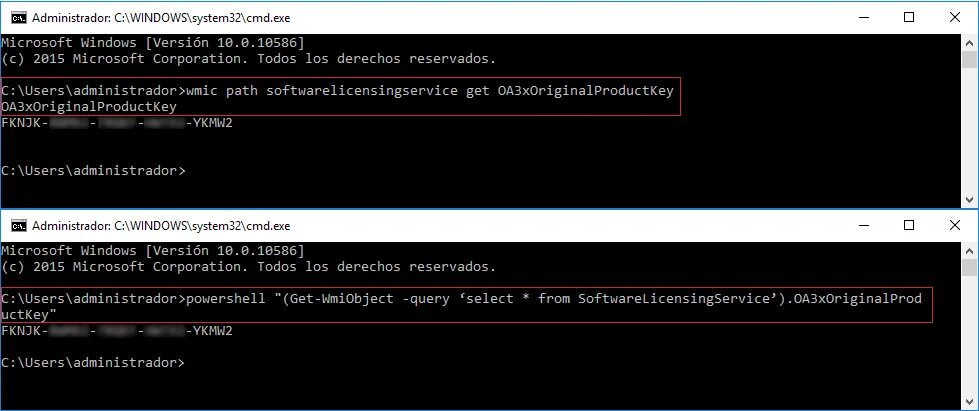Click scroll-down arrow in the top window
Screen dimensions: 979x411
[x=969, y=200]
